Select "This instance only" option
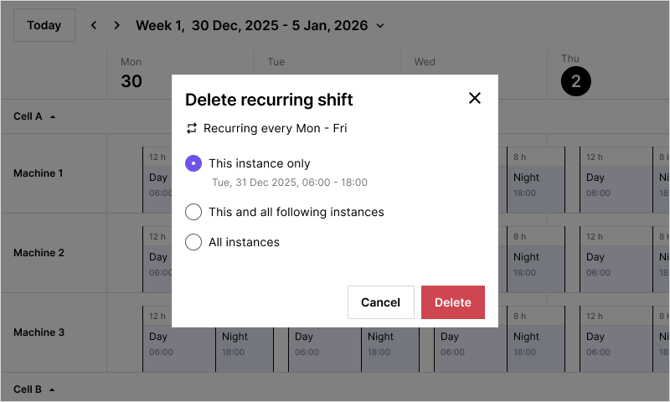 [194, 163]
